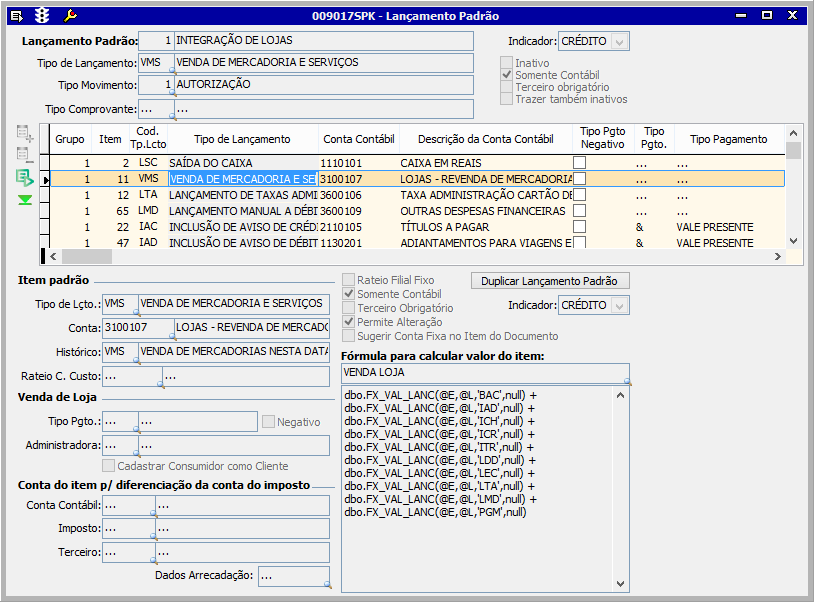Toggle the Tipo Pgto Negativo checkbox for SAÍDA DO CAIXA

(579, 162)
